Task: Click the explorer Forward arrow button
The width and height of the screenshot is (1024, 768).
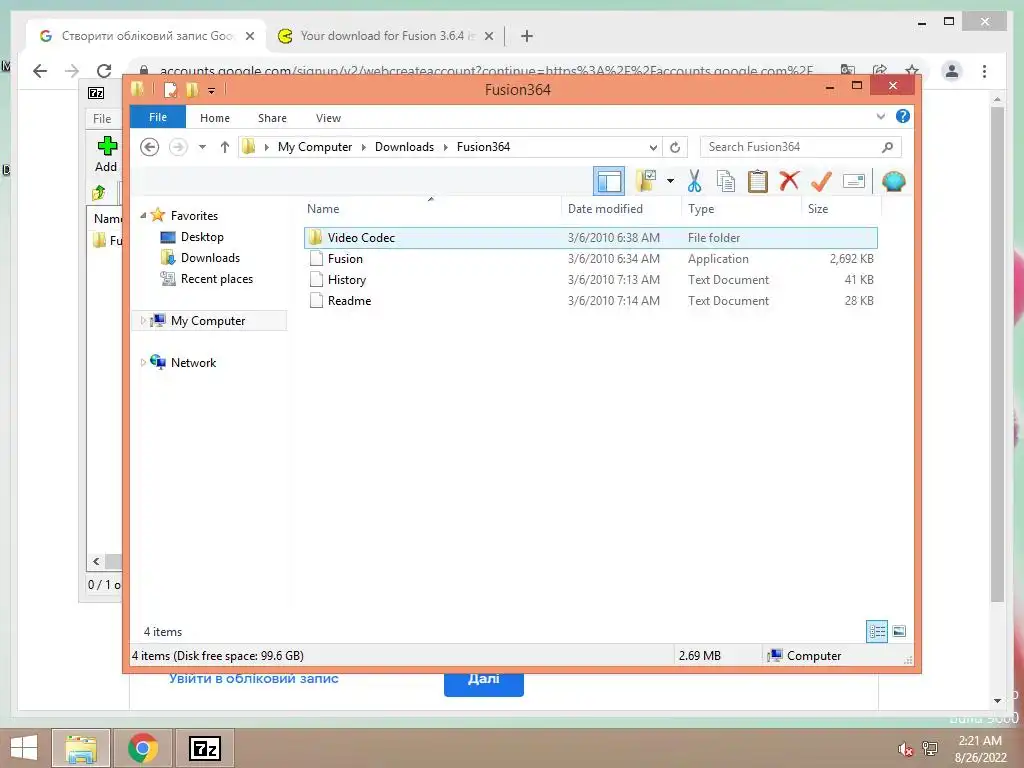Action: click(178, 147)
